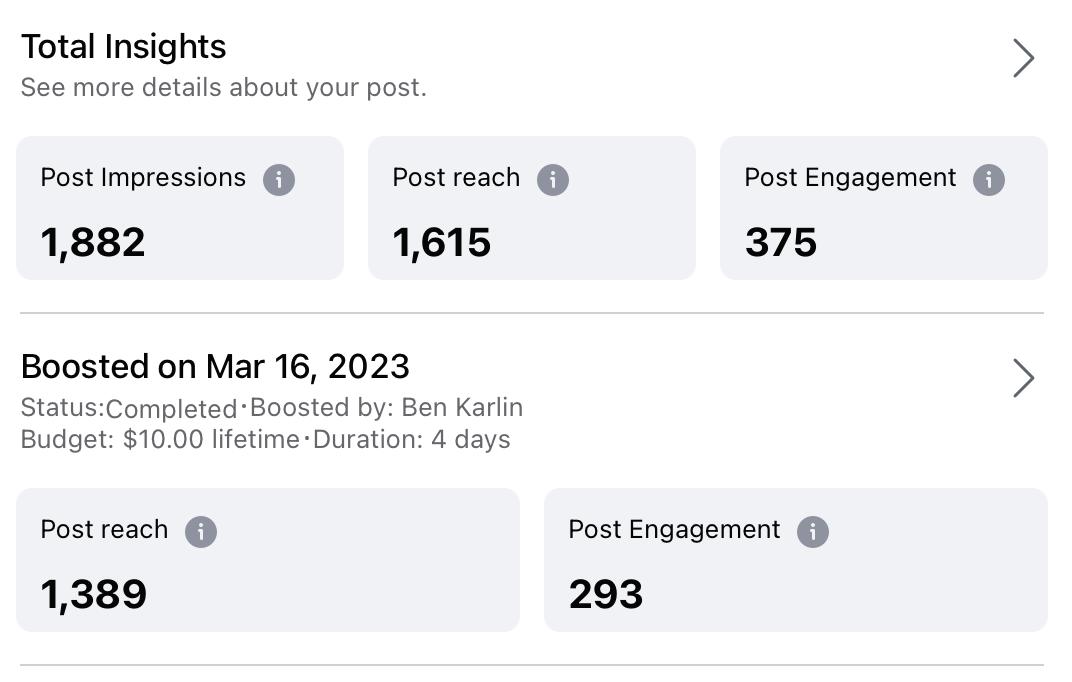The image size is (1072, 682).
Task: Click info icon beside Post Impressions
Action: 279,180
